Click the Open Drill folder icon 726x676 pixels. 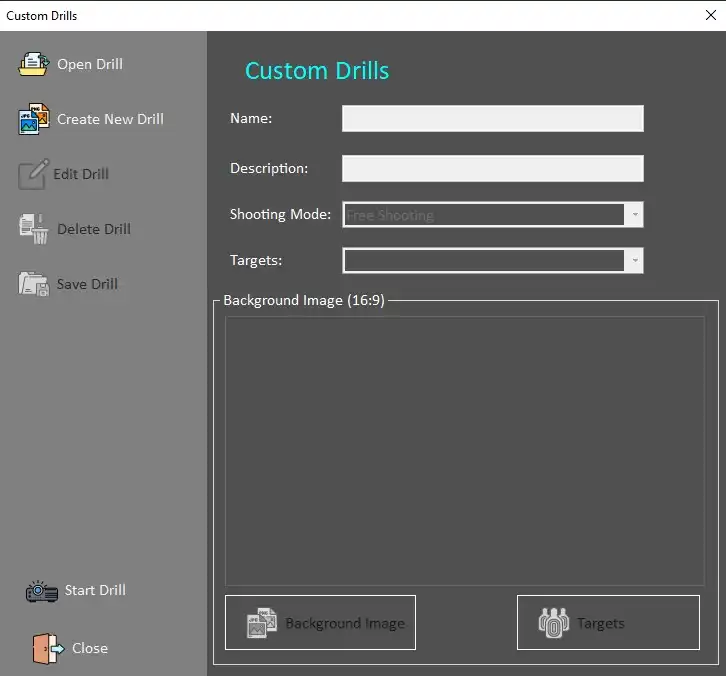(34, 64)
